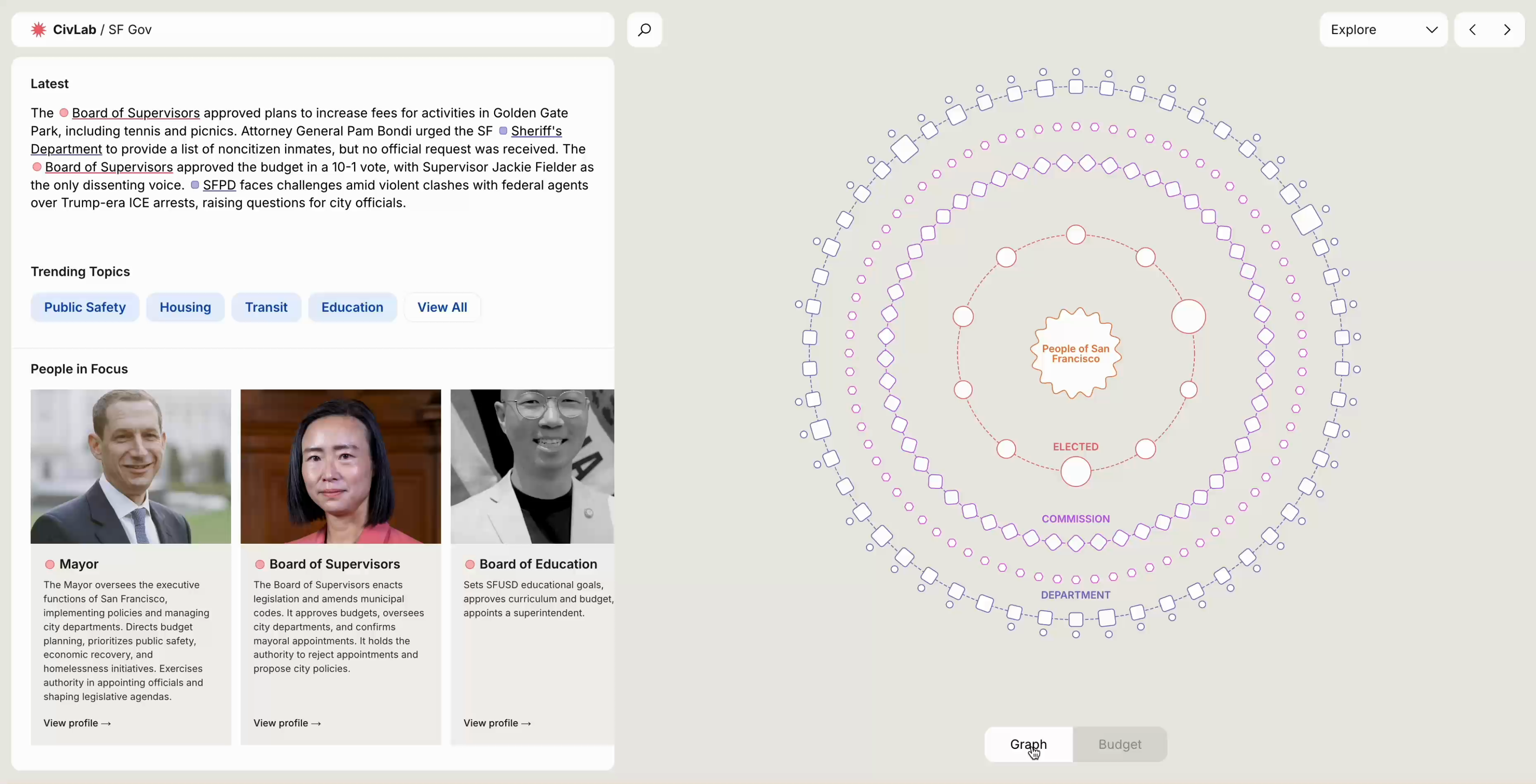Open search with the magnifier icon
The height and width of the screenshot is (784, 1536).
(644, 30)
